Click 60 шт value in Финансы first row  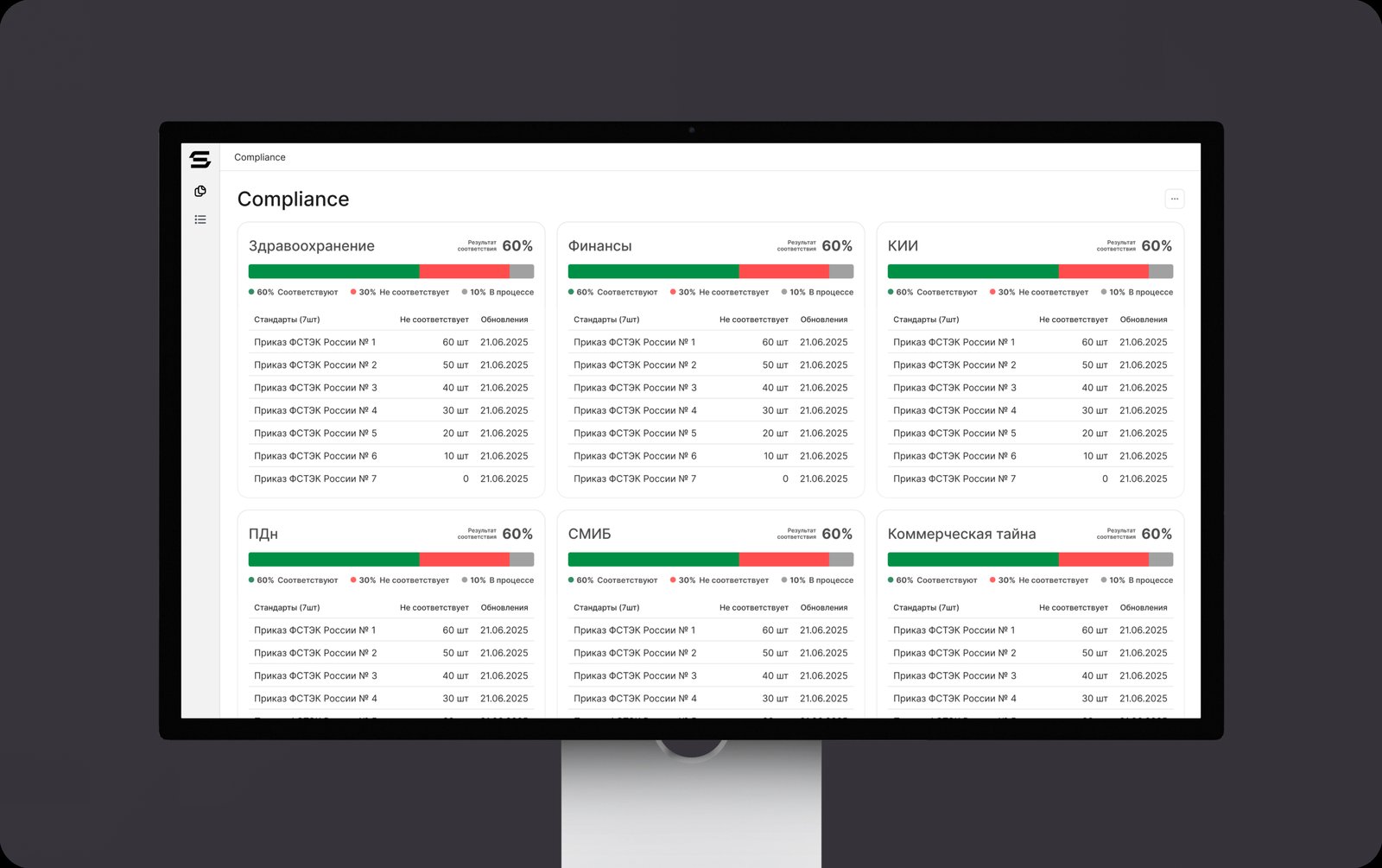775,342
